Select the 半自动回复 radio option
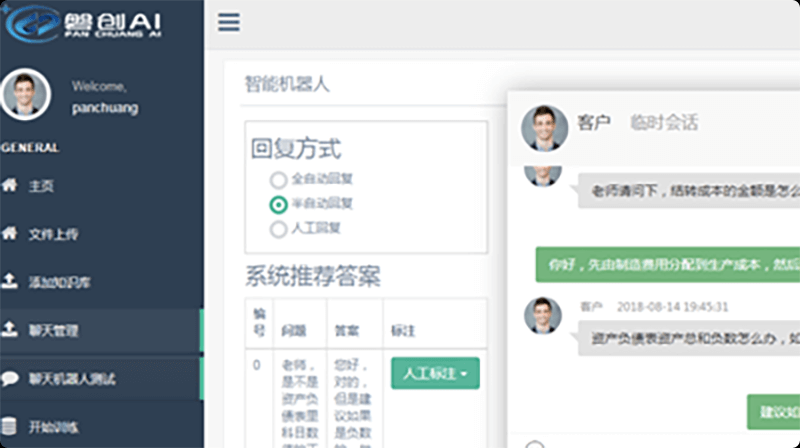Viewport: 800px width, 448px height. pos(278,204)
